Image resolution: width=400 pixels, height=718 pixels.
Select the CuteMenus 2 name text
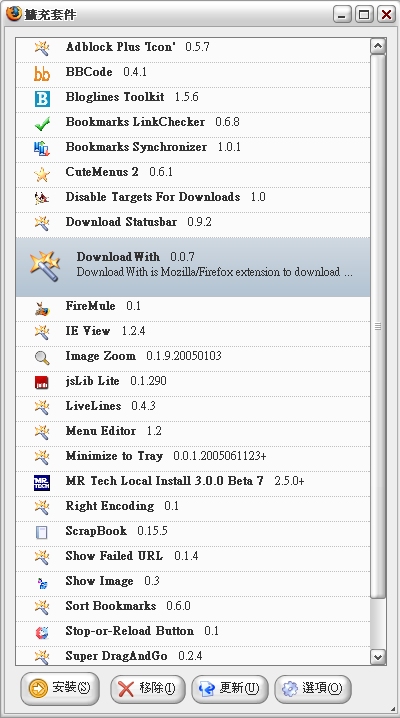point(102,172)
